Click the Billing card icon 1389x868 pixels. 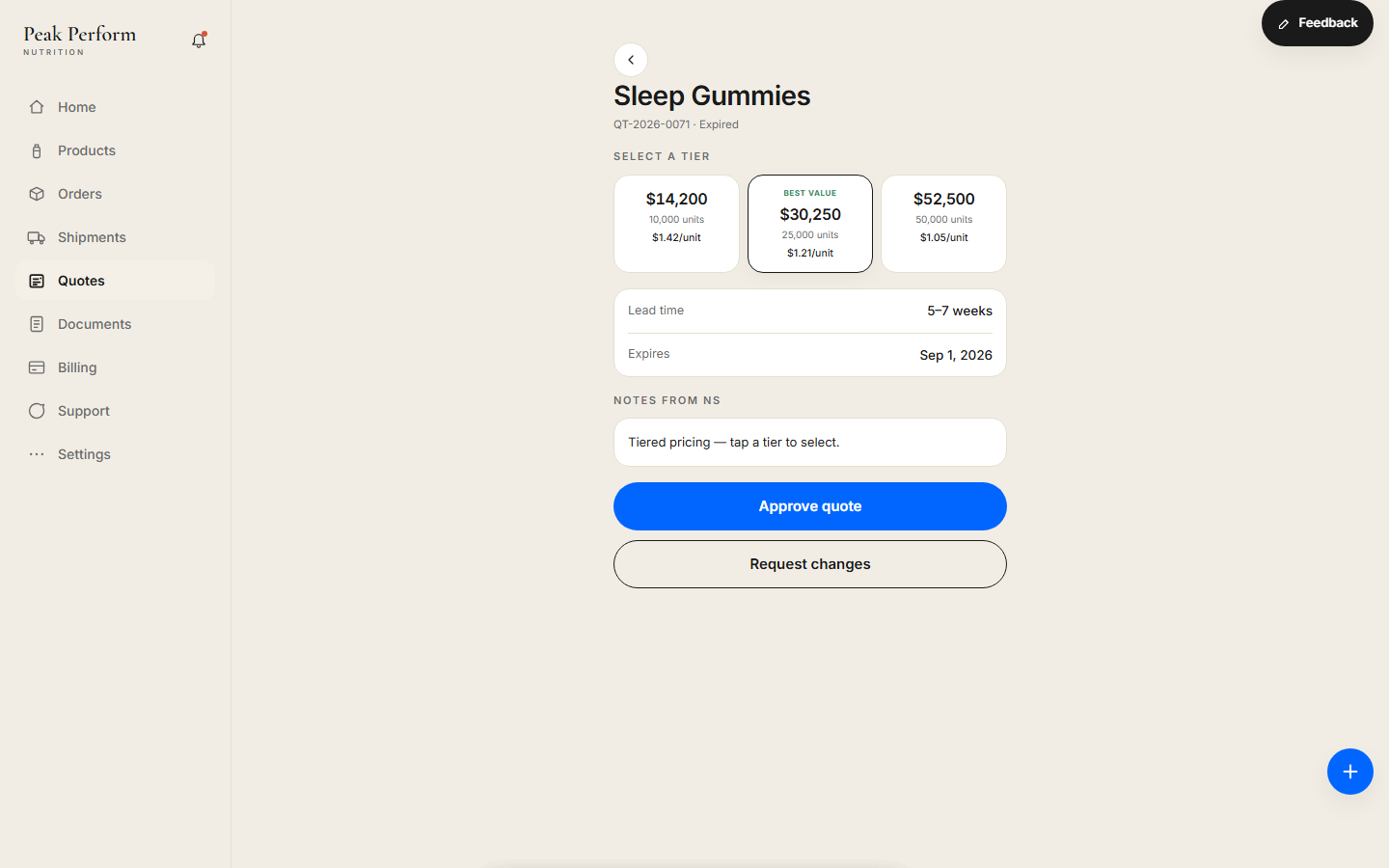tap(37, 367)
